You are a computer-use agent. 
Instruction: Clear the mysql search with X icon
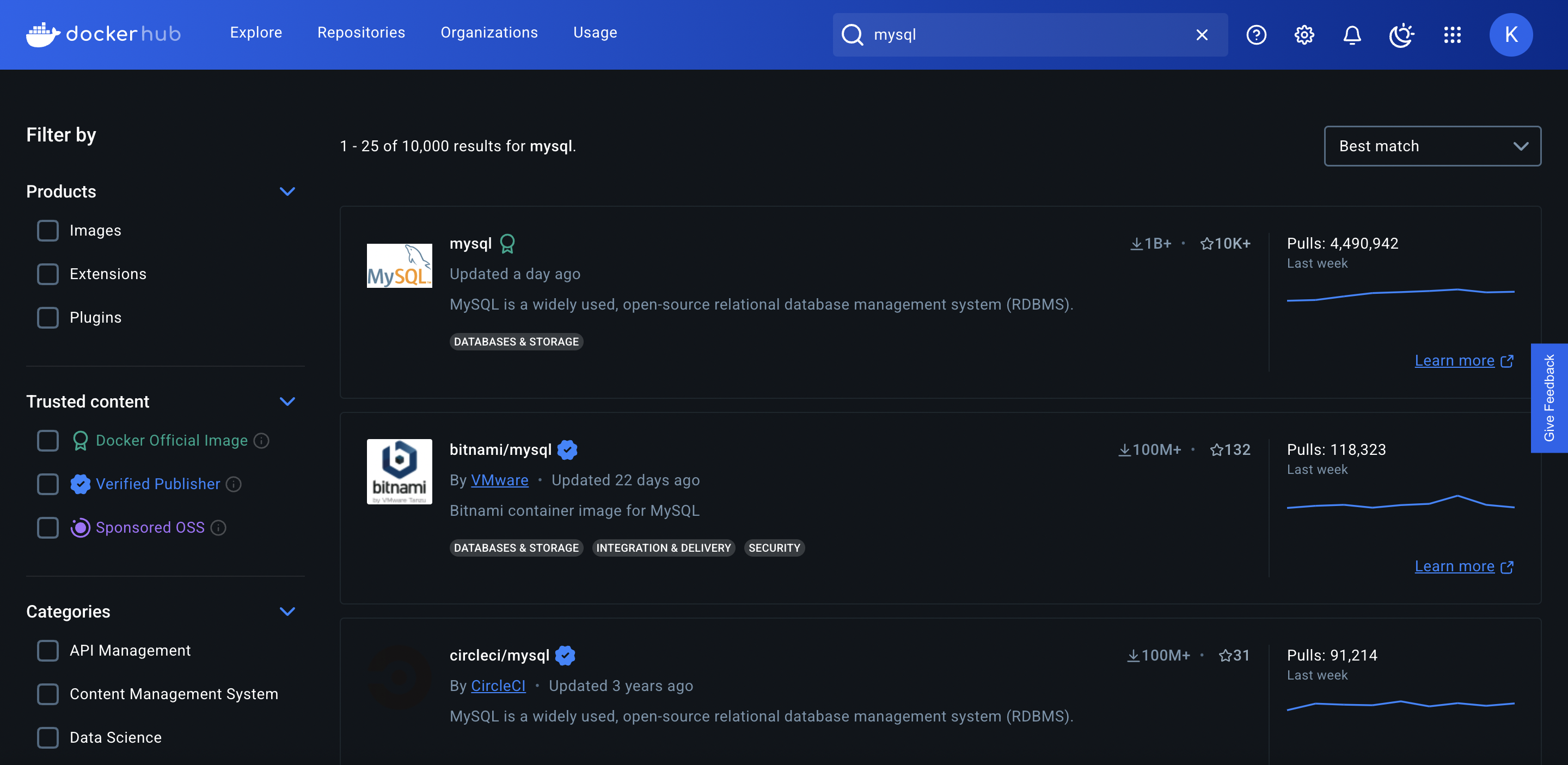point(1202,35)
